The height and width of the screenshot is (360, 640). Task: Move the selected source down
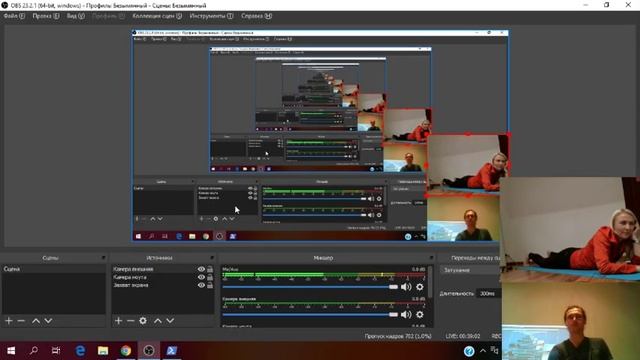coord(170,321)
